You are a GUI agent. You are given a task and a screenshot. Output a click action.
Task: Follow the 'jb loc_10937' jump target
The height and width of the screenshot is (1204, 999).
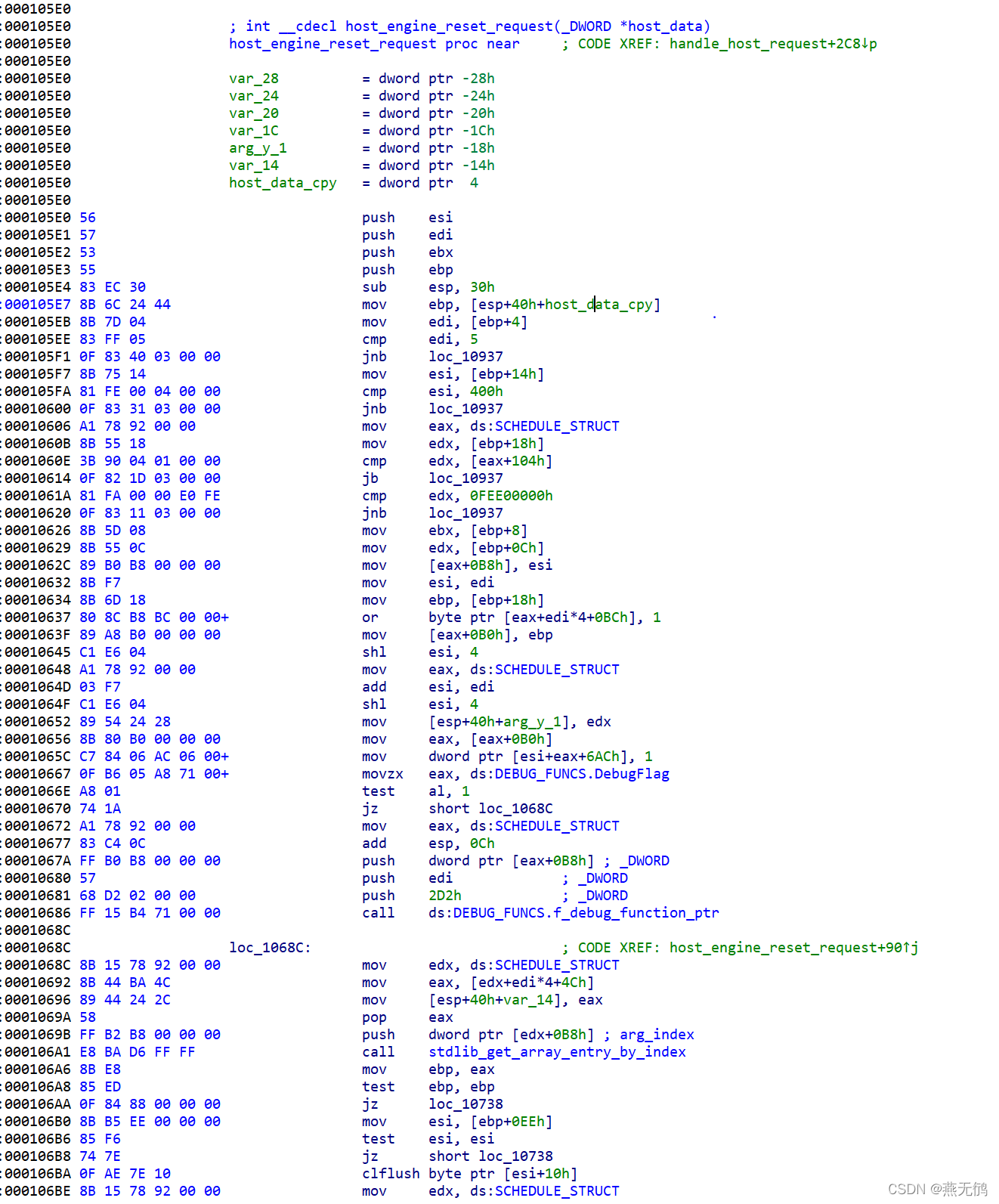(x=465, y=478)
